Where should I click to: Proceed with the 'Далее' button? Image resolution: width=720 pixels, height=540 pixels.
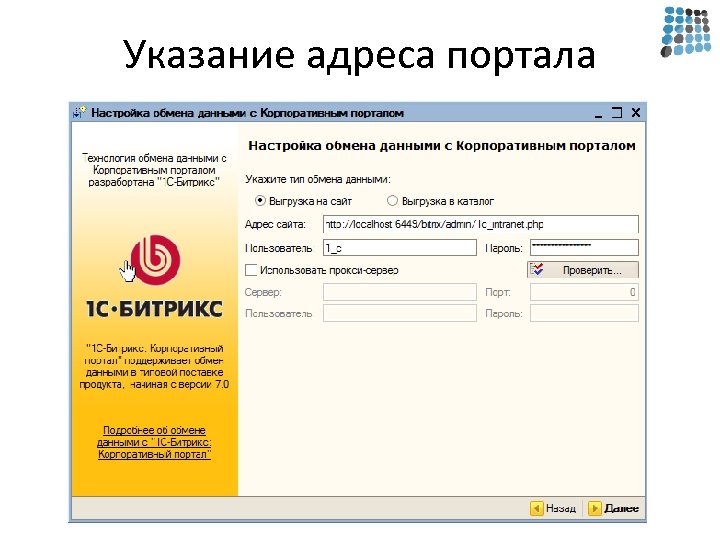(x=614, y=508)
